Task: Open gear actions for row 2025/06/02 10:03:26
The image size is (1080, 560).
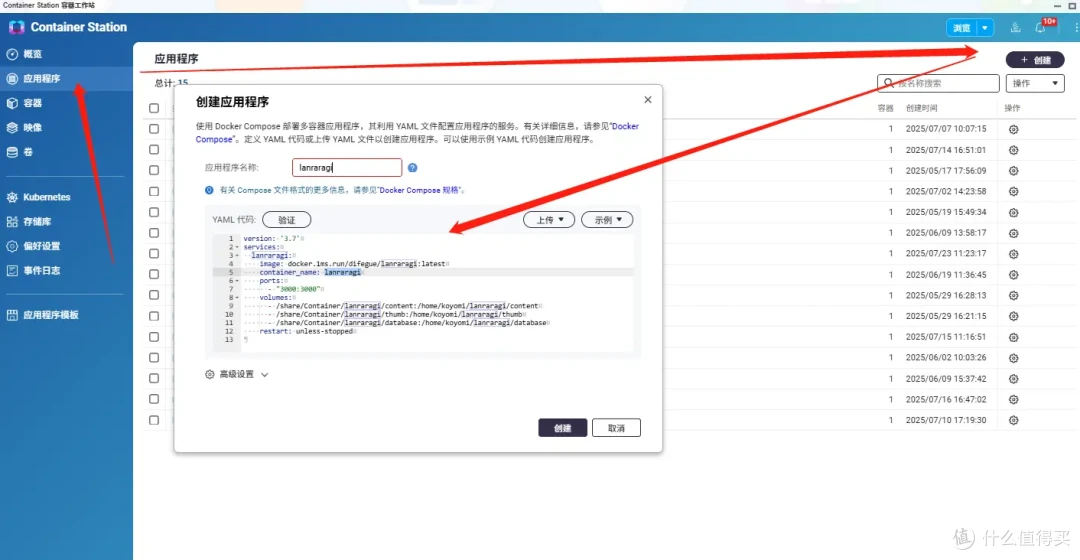Action: 1014,358
